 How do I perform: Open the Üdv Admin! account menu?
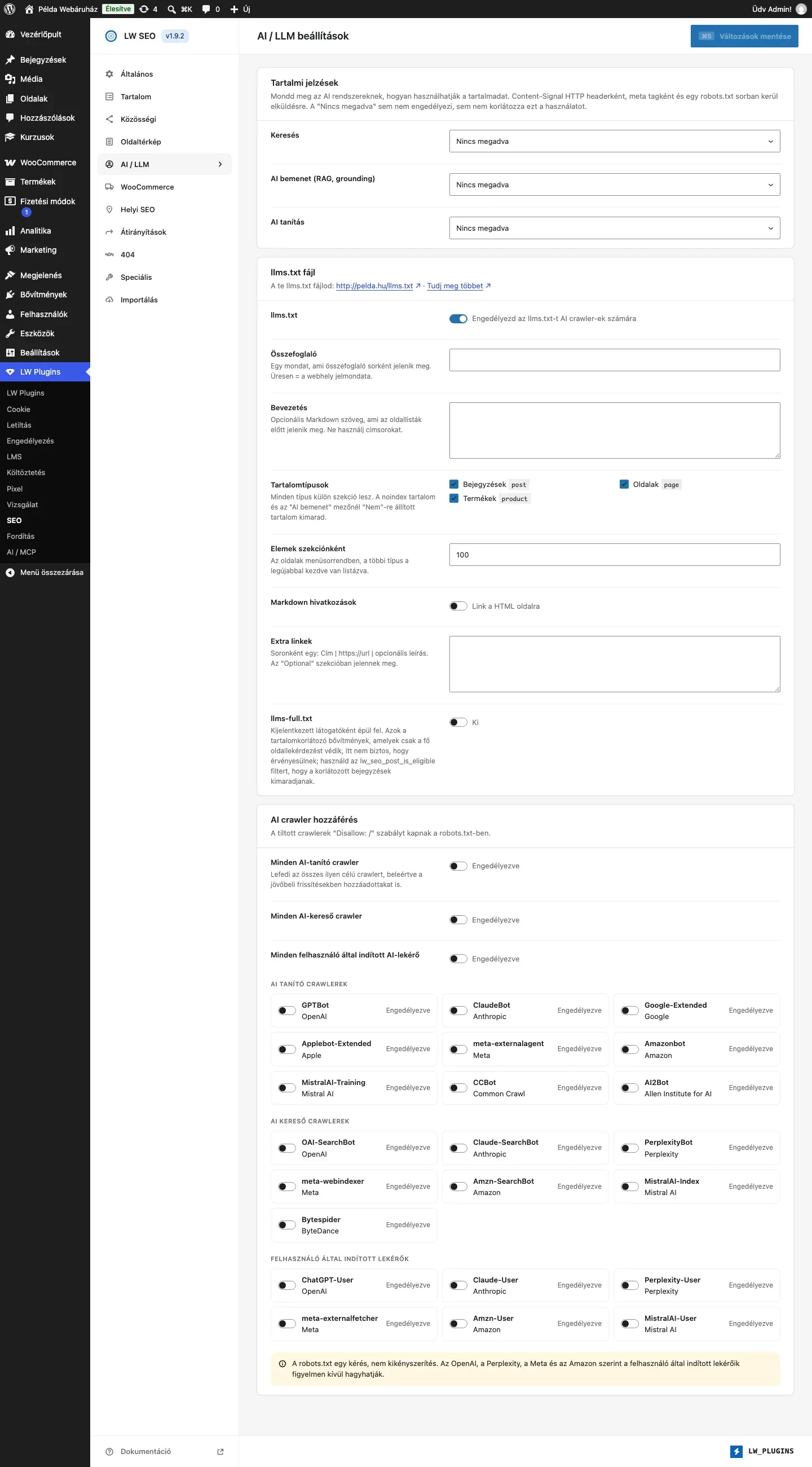[778, 9]
